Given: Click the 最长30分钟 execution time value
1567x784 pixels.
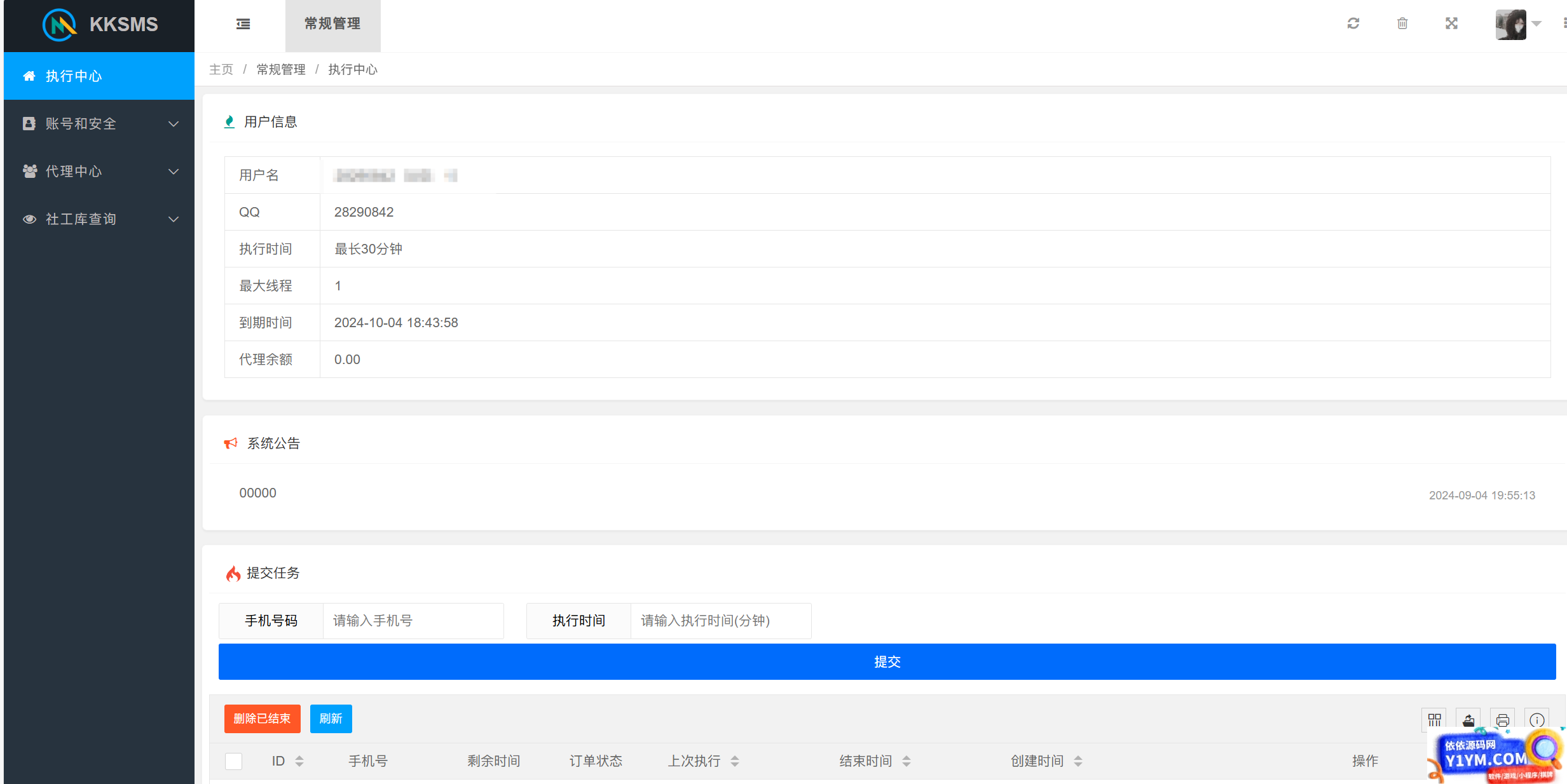Looking at the screenshot, I should point(368,249).
